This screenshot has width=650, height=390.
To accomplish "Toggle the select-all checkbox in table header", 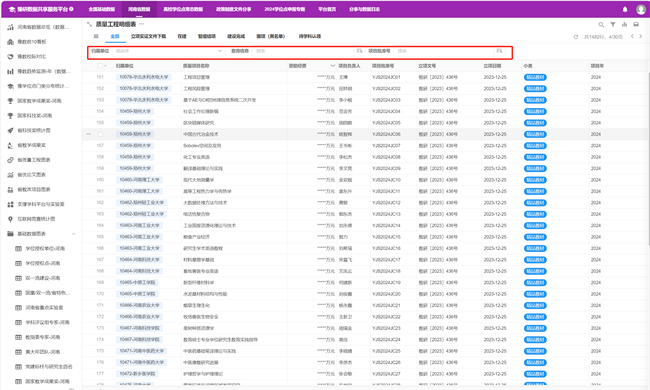I will pyautogui.click(x=100, y=66).
